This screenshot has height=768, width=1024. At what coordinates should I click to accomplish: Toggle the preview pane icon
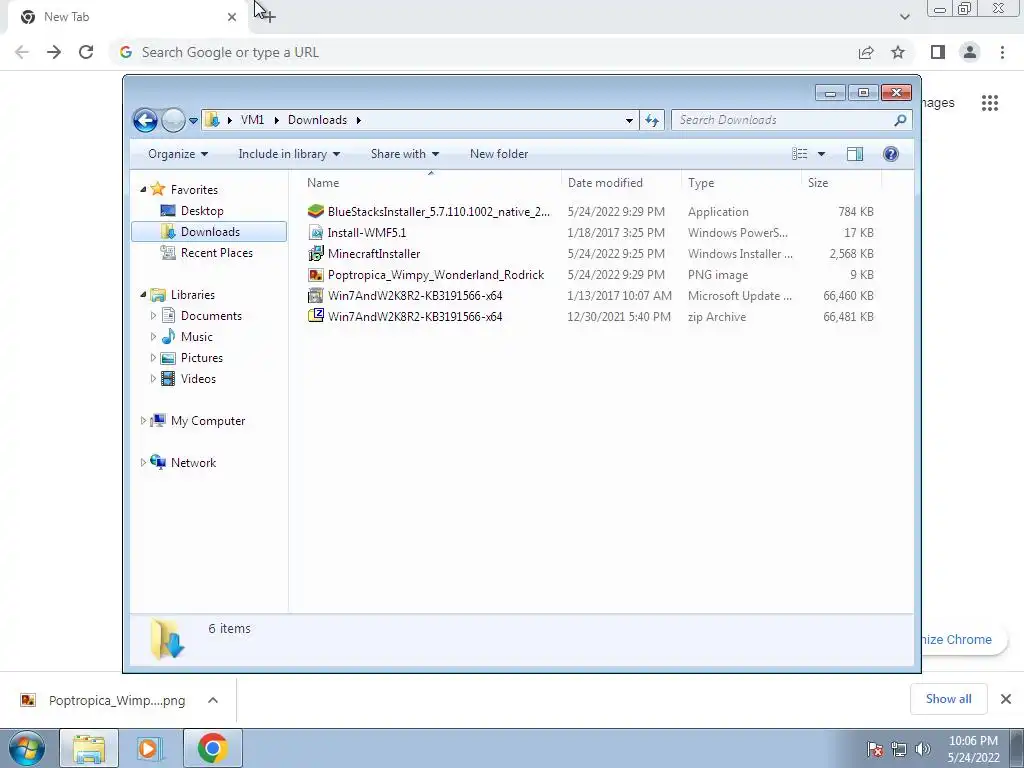pyautogui.click(x=855, y=154)
